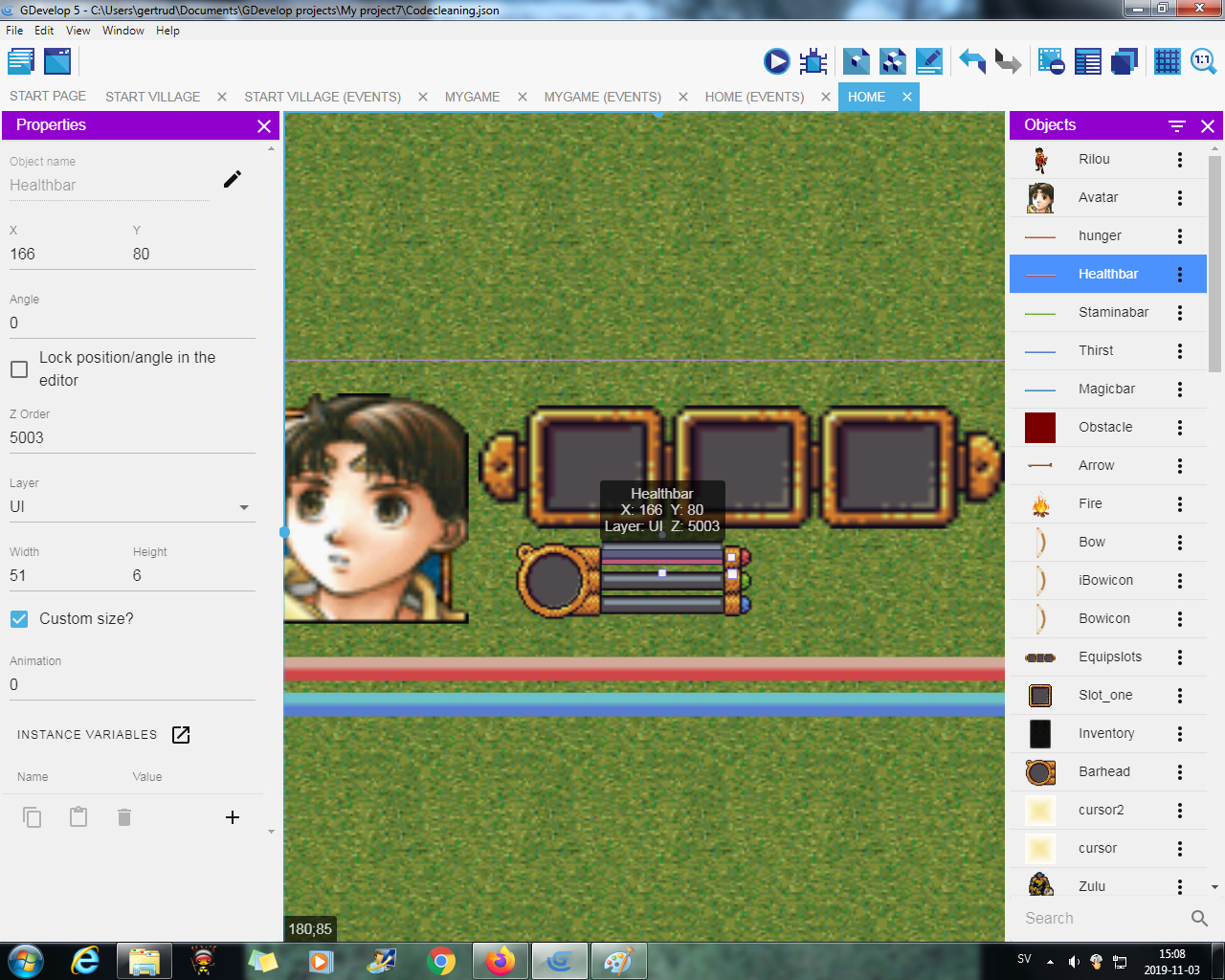Redo the last undone change
Image resolution: width=1225 pixels, height=980 pixels.
point(1008,62)
